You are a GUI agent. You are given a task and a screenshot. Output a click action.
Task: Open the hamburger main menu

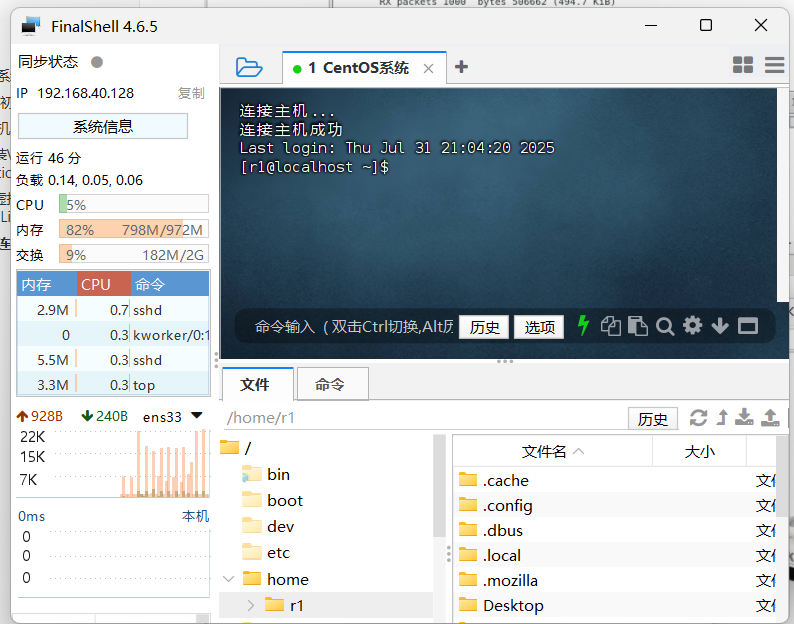point(775,65)
